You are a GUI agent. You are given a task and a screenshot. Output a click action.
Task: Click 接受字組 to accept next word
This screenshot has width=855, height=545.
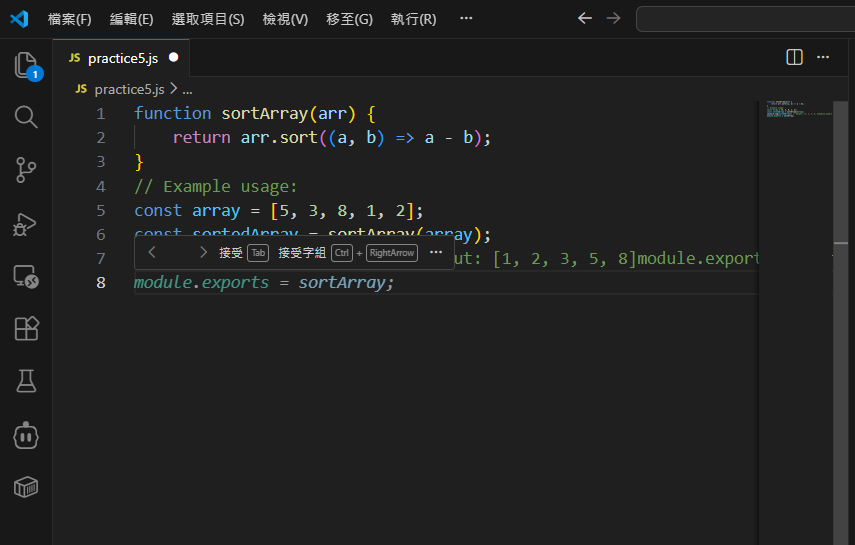pyautogui.click(x=302, y=253)
